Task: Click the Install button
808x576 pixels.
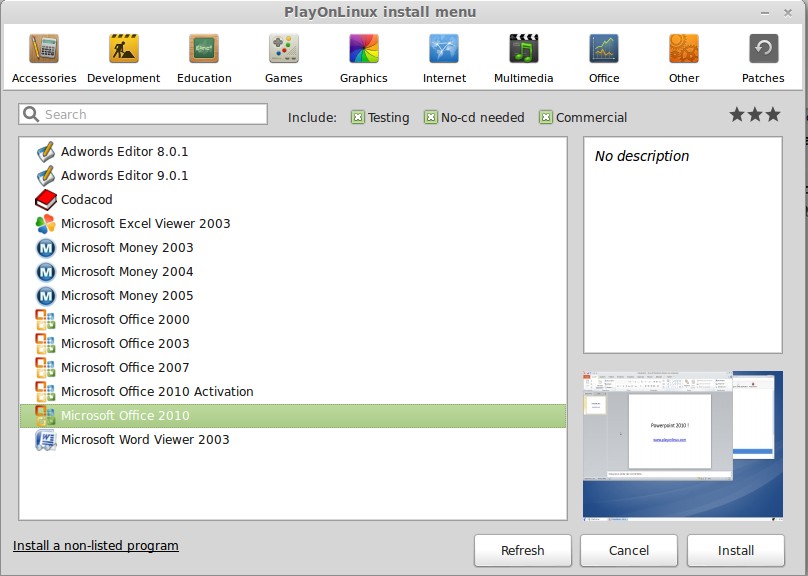Action: pos(736,550)
